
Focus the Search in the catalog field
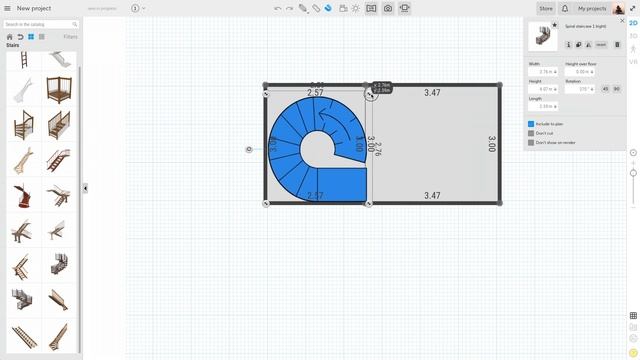(x=40, y=24)
